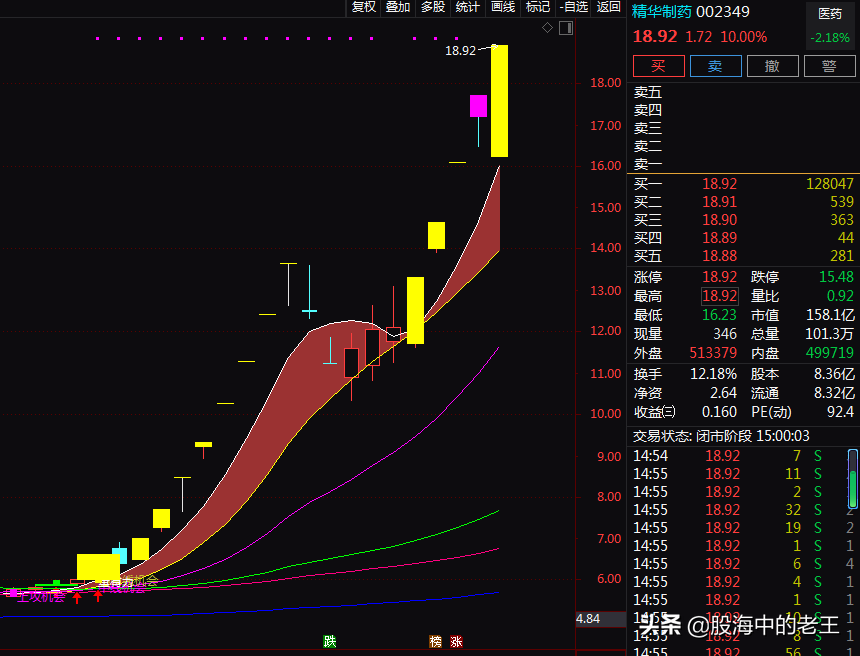Viewport: 860px width, 656px height.
Task: Select the 买五 price 18.88
Action: click(720, 256)
